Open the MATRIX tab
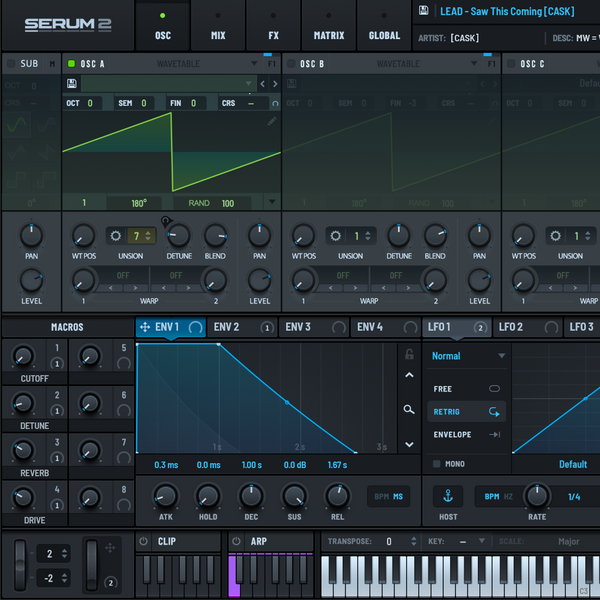This screenshot has height=600, width=600. pos(329,26)
